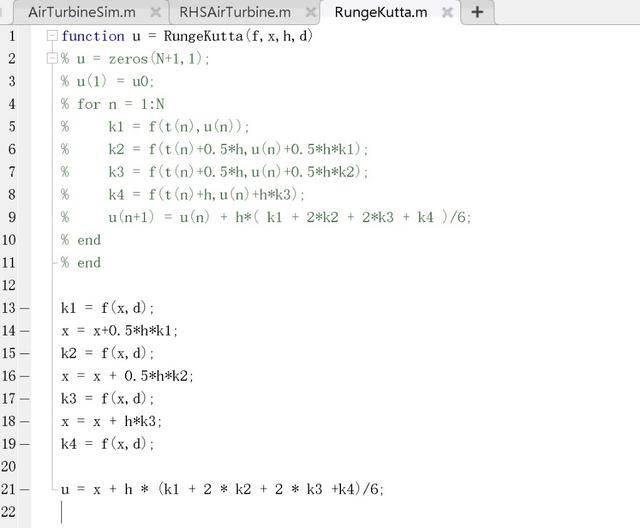Click line number 22 in the gutter
The height and width of the screenshot is (528, 640).
pos(9,512)
